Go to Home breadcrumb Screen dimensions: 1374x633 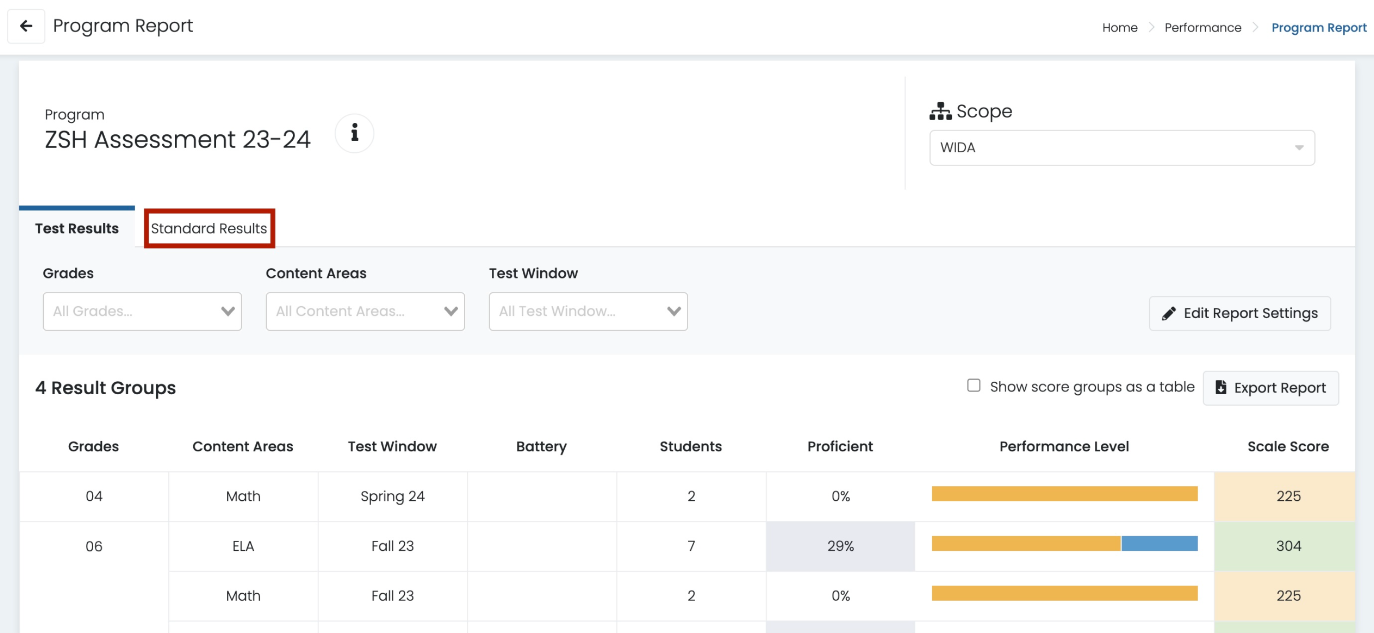[x=1120, y=28]
